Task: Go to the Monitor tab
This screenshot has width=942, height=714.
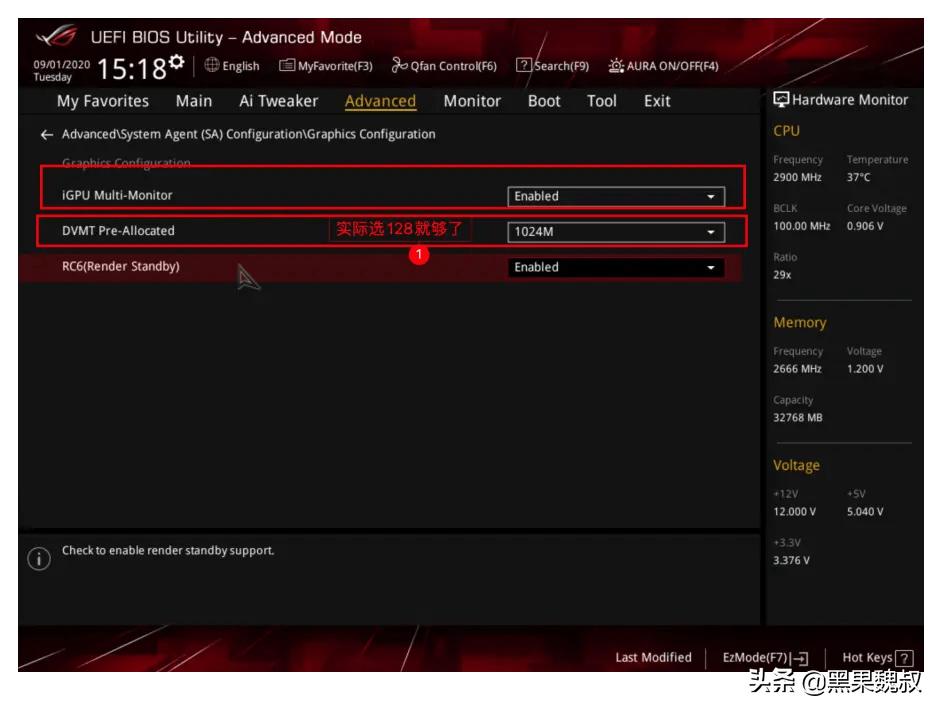Action: (x=472, y=101)
